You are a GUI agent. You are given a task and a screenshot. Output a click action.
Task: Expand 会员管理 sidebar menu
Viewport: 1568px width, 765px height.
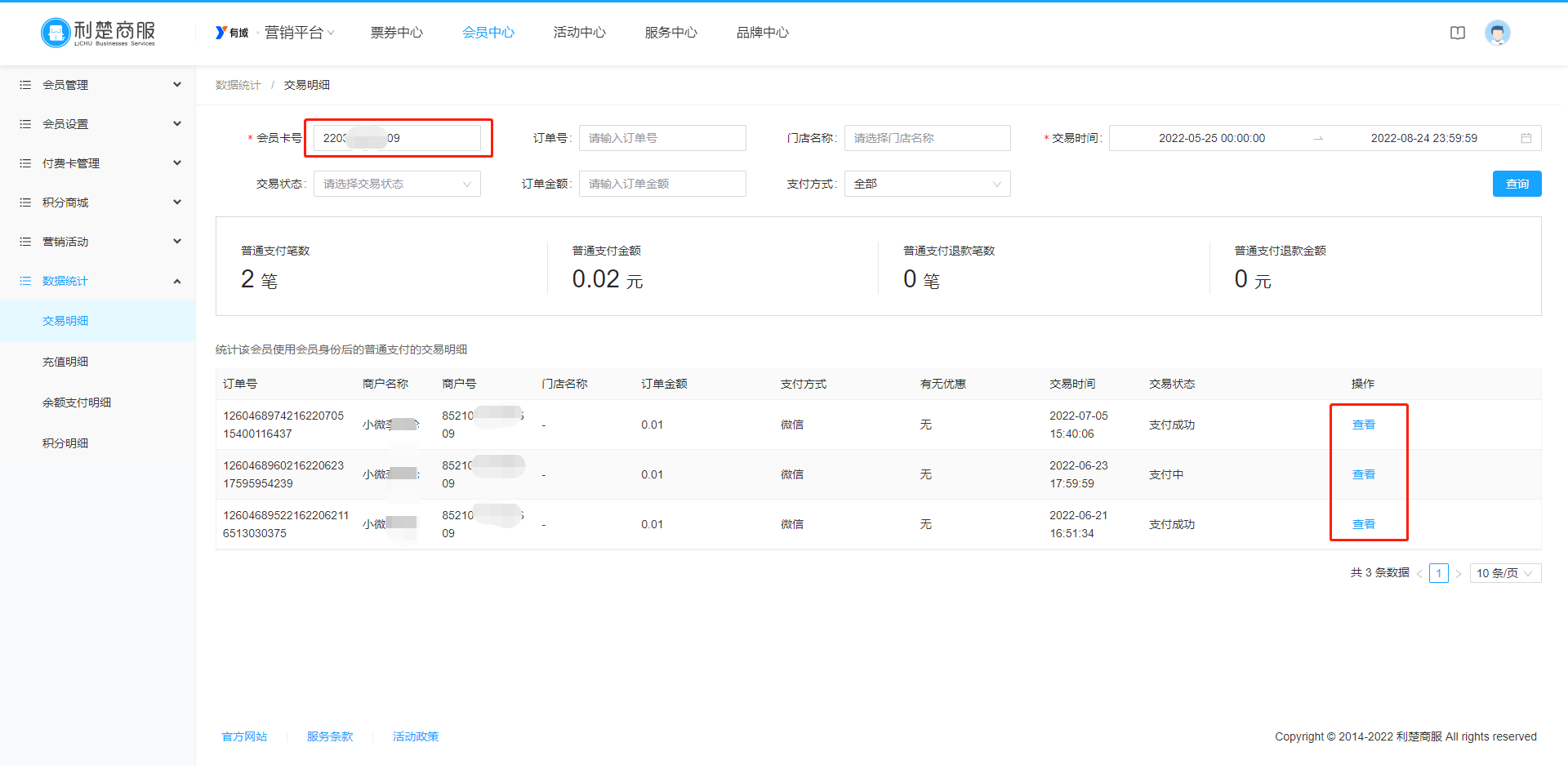tap(177, 85)
